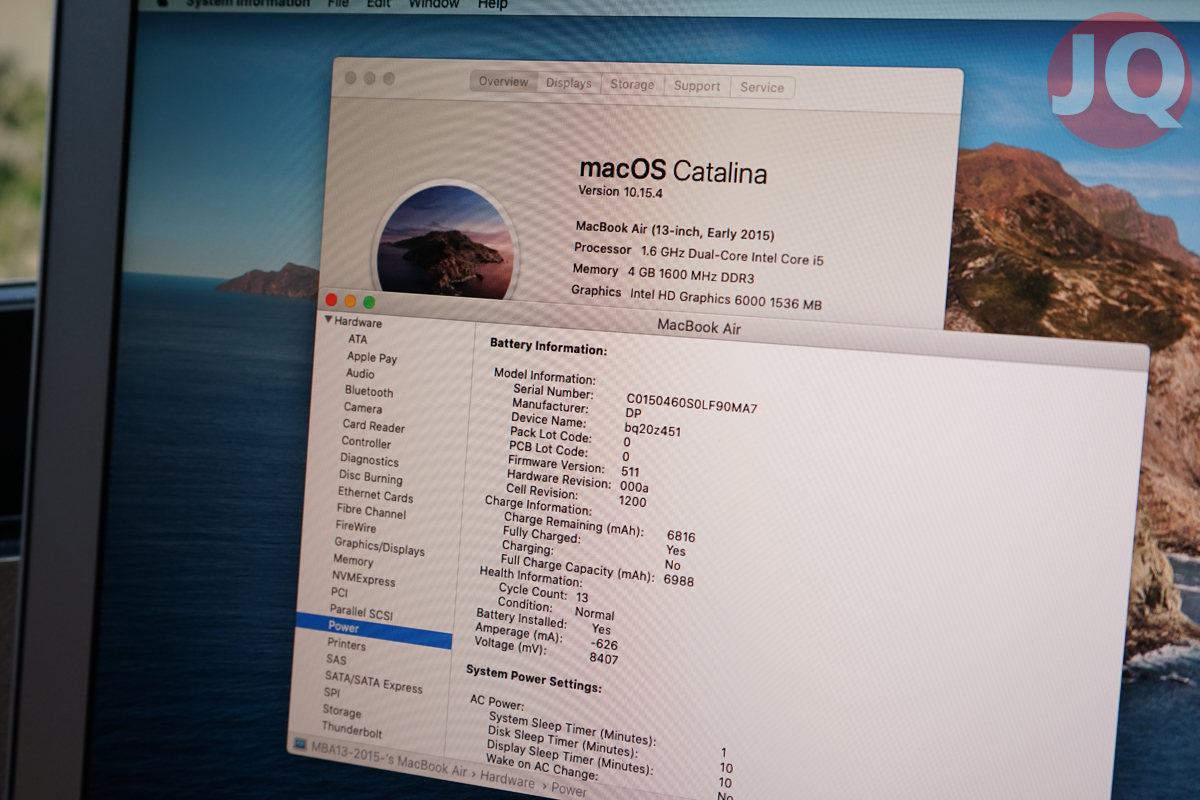Click the Voltage value 8407
Screen dimensions: 1200x800
pos(603,659)
